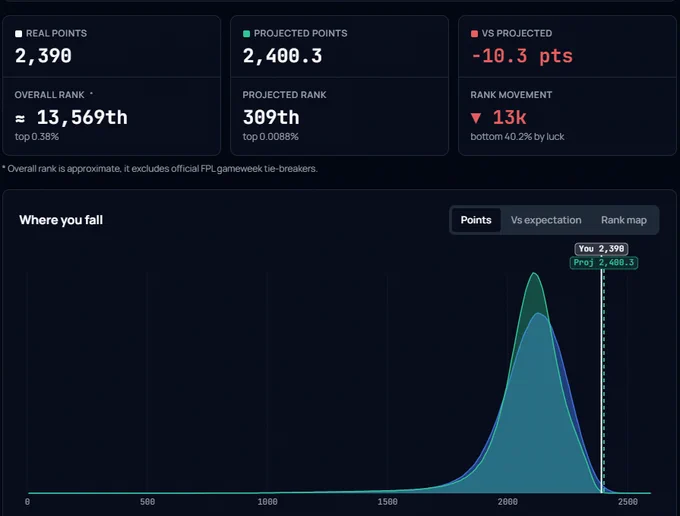This screenshot has height=516, width=680.
Task: Click the 'OVERALL RANK' label
Action: (x=49, y=95)
